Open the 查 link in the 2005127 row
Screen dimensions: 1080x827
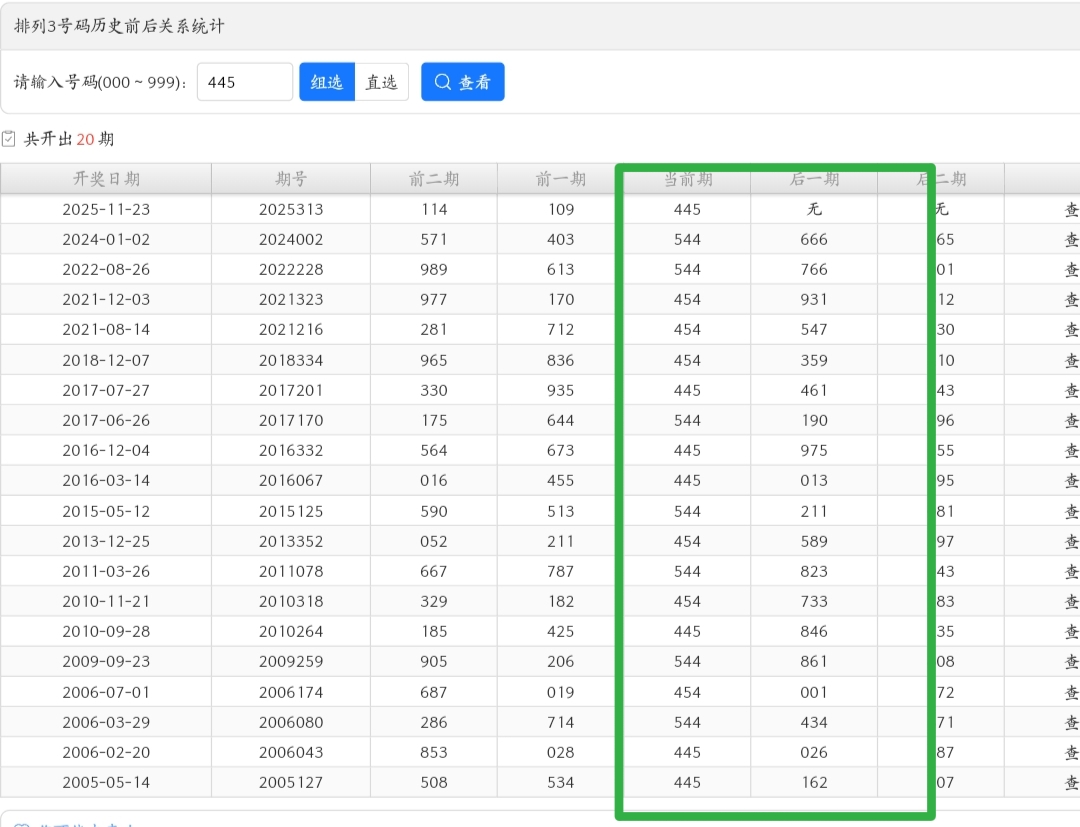(x=1071, y=783)
